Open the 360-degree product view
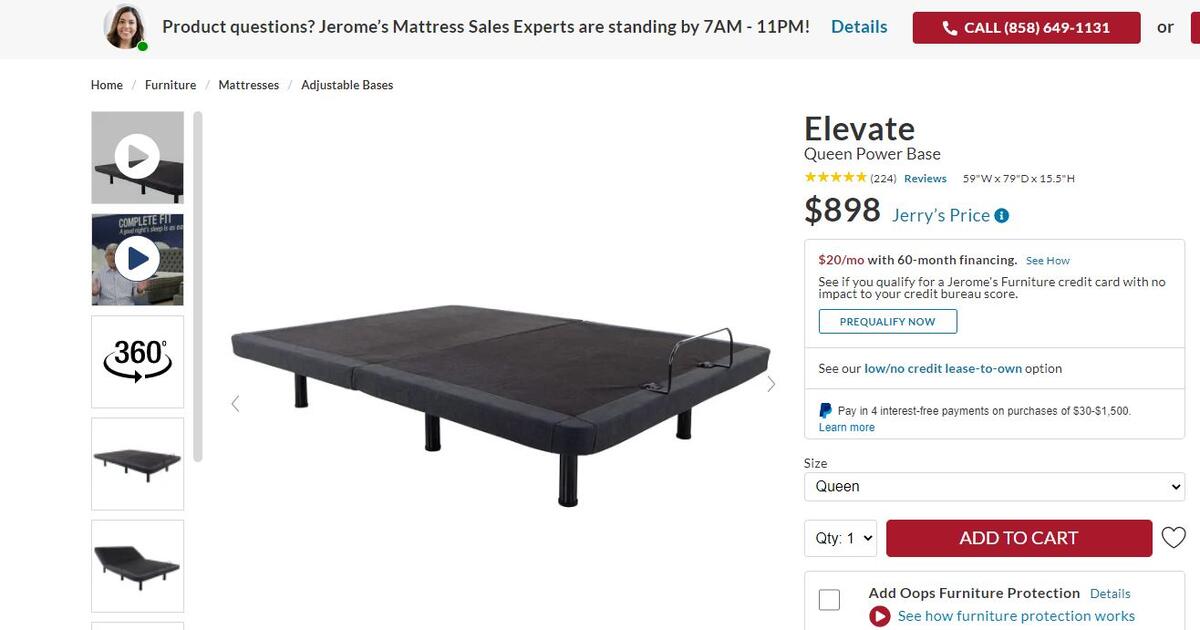The height and width of the screenshot is (630, 1200). [137, 361]
